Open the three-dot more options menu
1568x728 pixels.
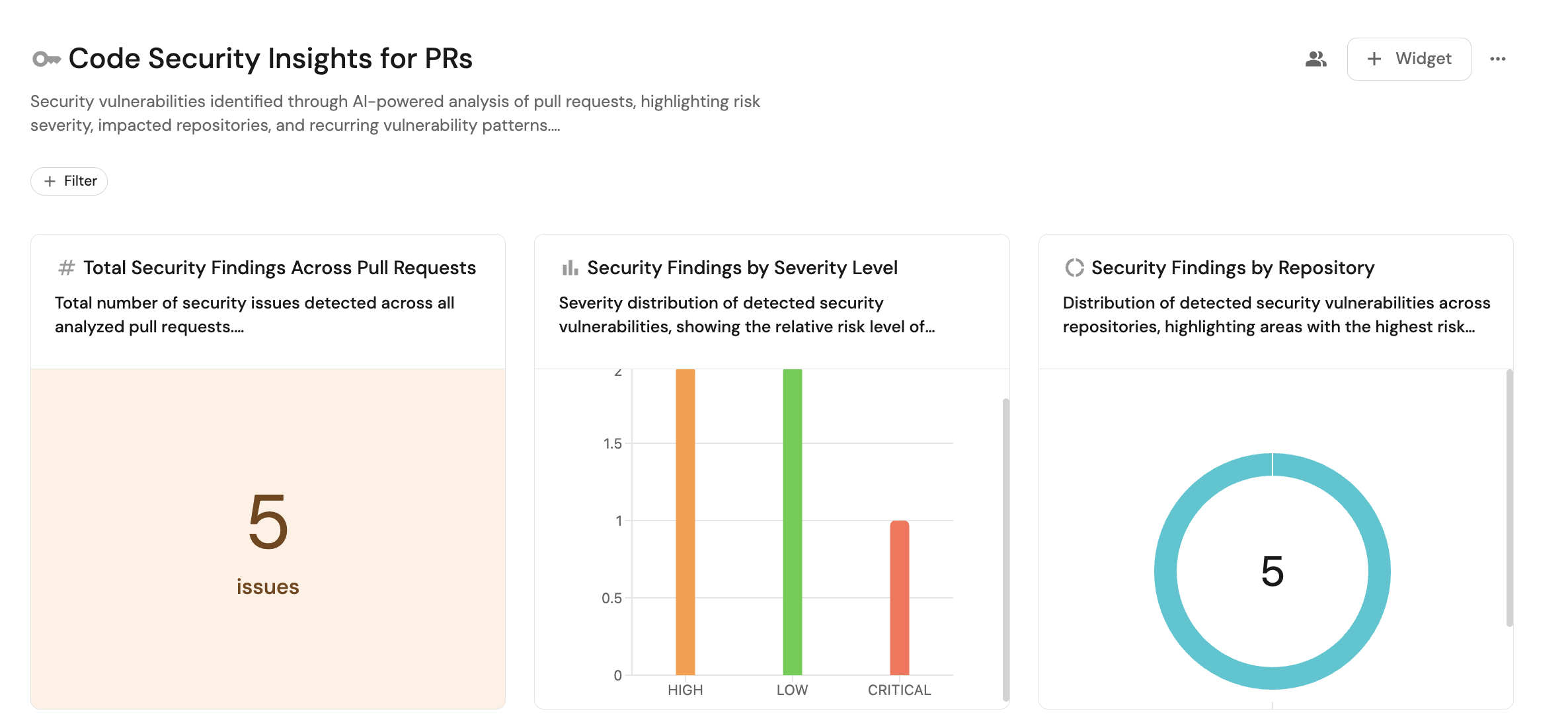[1497, 59]
